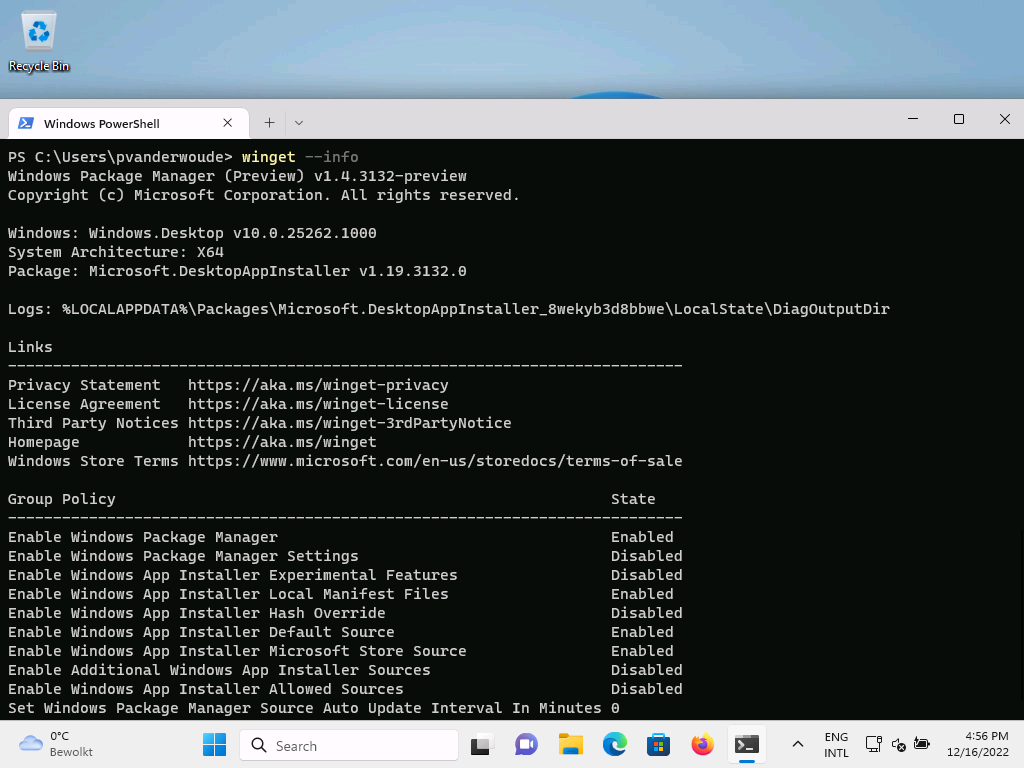
Task: Open battery status tray icon
Action: click(x=921, y=744)
